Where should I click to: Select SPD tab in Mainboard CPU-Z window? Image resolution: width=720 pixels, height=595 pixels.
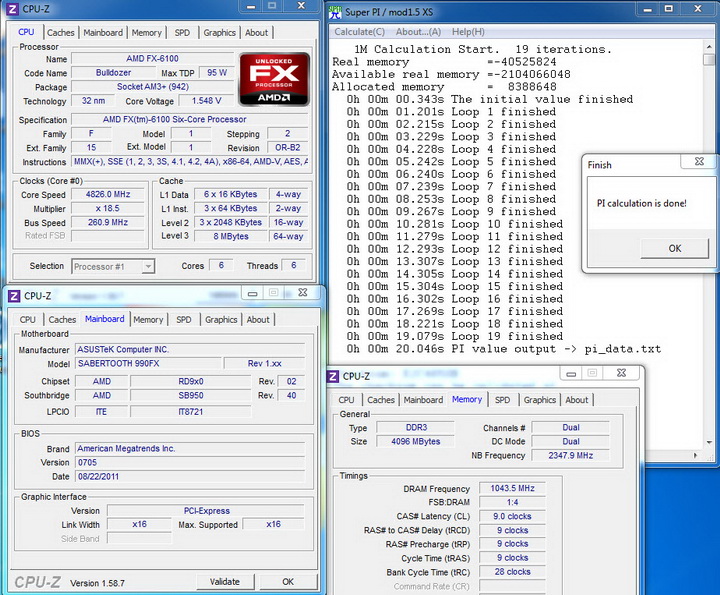coord(184,320)
